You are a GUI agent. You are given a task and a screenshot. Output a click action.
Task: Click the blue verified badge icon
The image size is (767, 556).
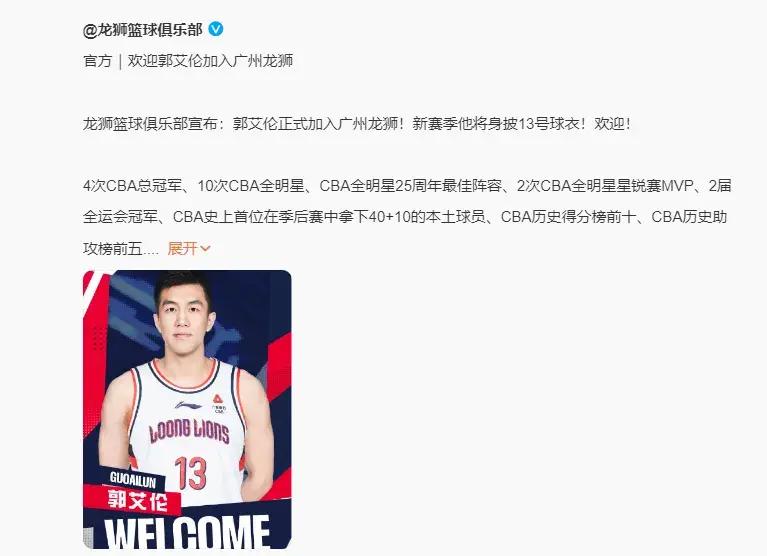(x=216, y=29)
